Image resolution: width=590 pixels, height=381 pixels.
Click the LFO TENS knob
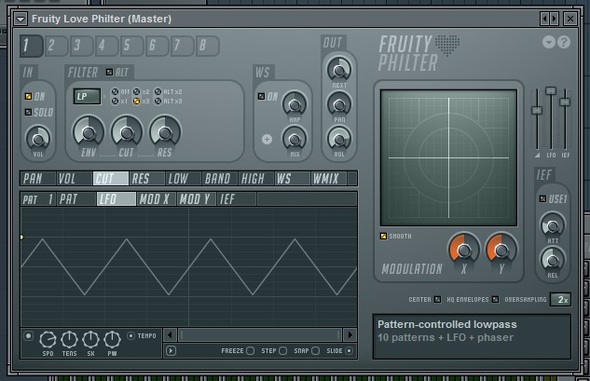tap(69, 339)
